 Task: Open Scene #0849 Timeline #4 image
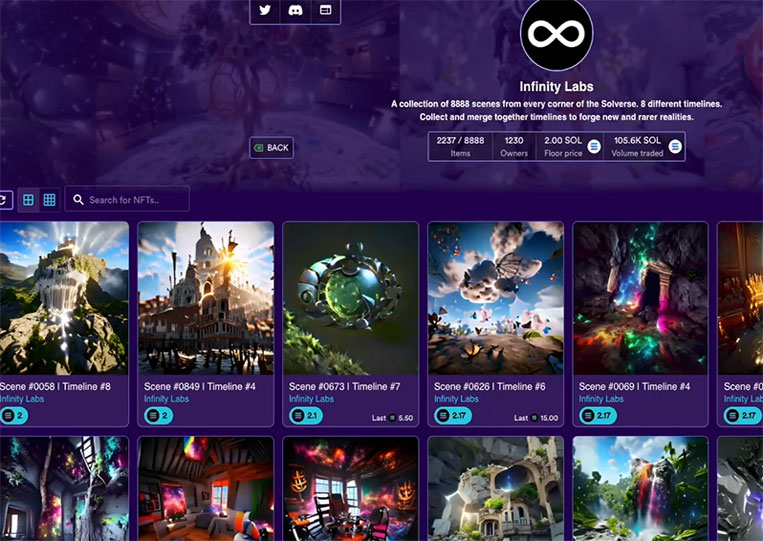point(206,298)
